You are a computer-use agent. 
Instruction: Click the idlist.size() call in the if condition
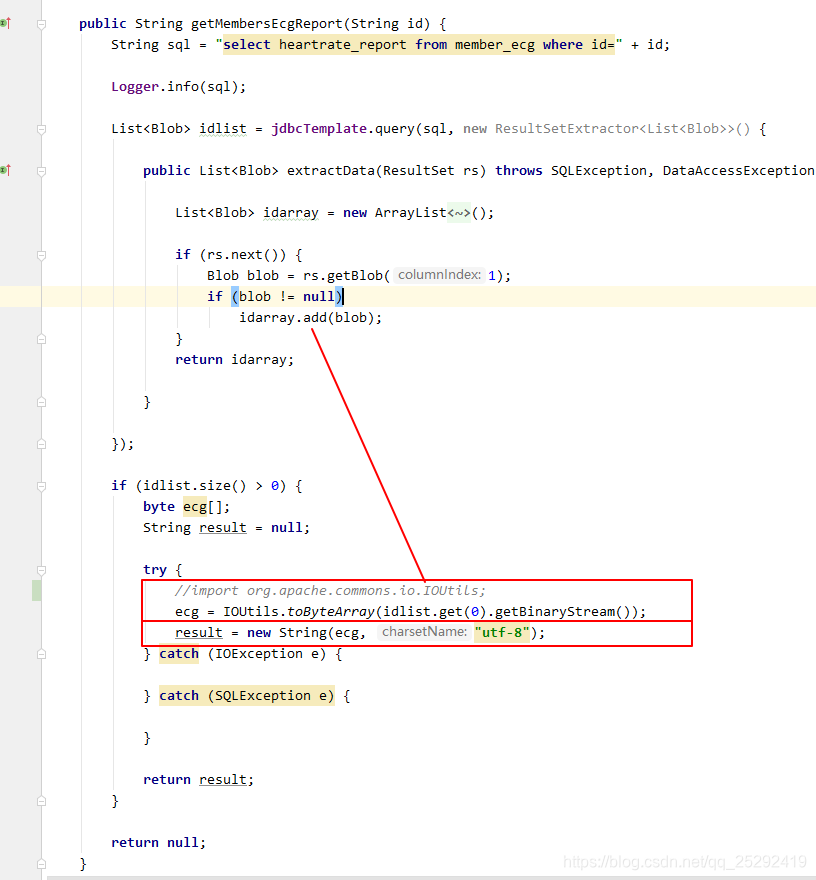click(x=195, y=485)
